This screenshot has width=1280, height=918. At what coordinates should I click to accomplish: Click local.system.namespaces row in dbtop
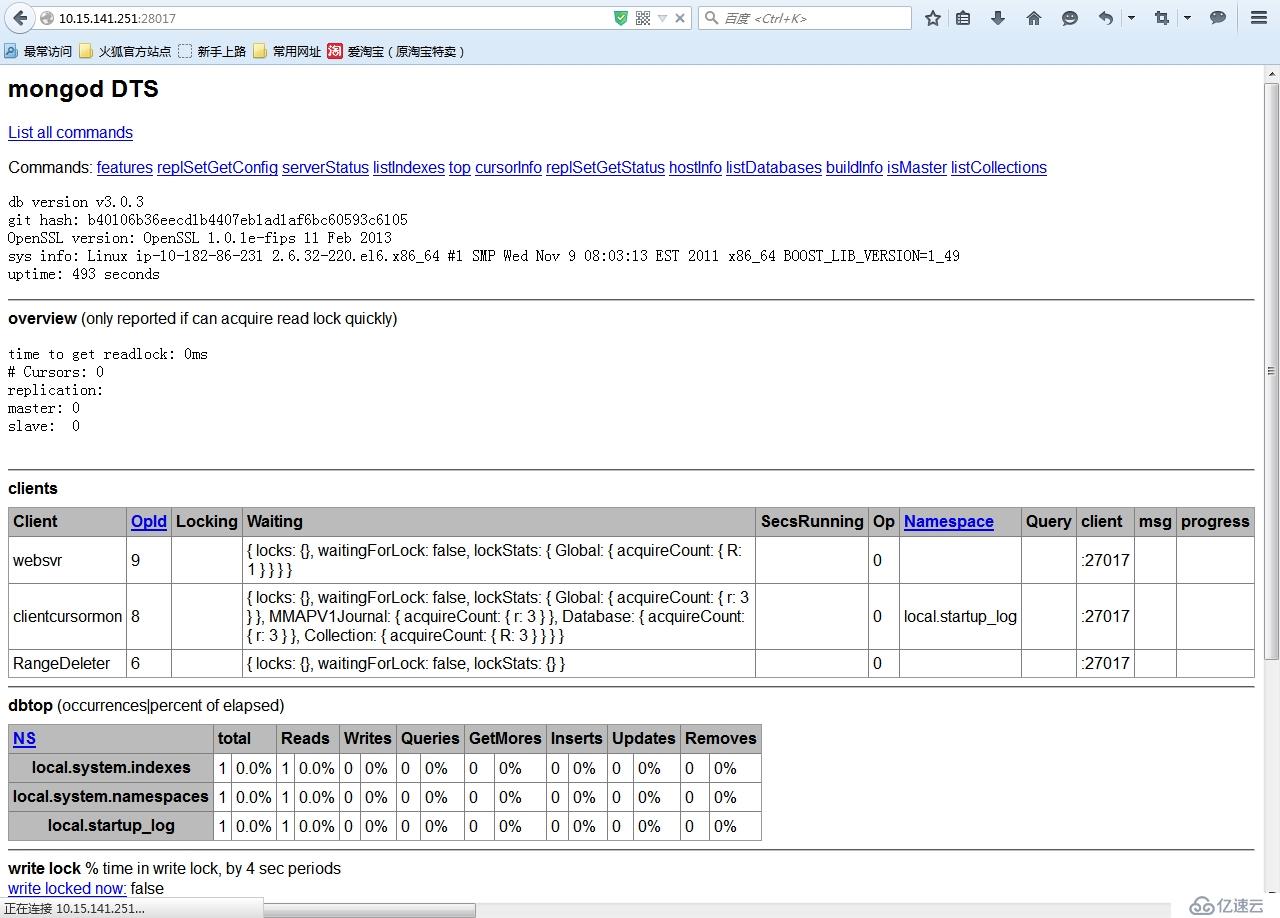tap(111, 797)
